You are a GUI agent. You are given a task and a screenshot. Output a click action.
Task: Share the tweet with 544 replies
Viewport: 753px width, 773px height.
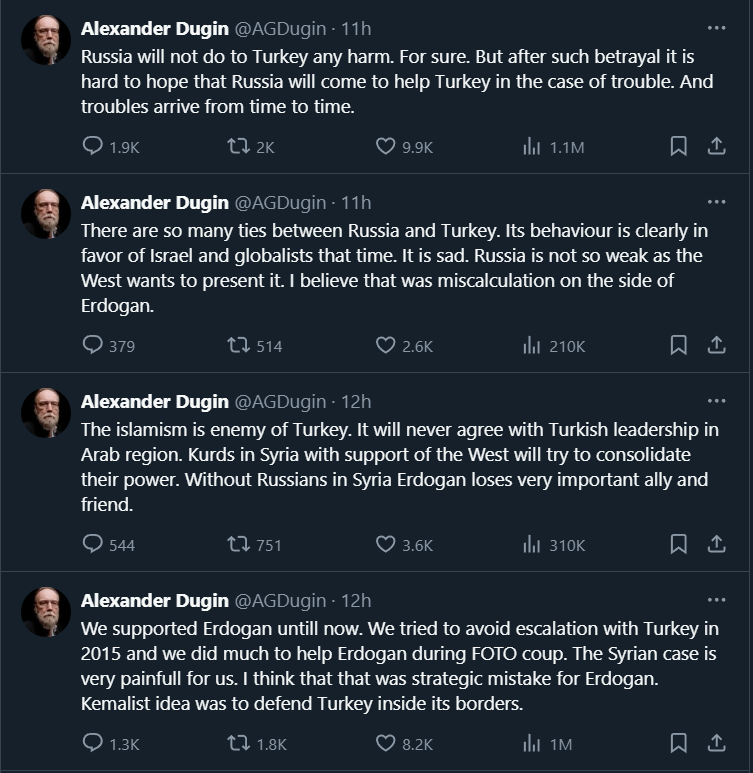point(716,544)
